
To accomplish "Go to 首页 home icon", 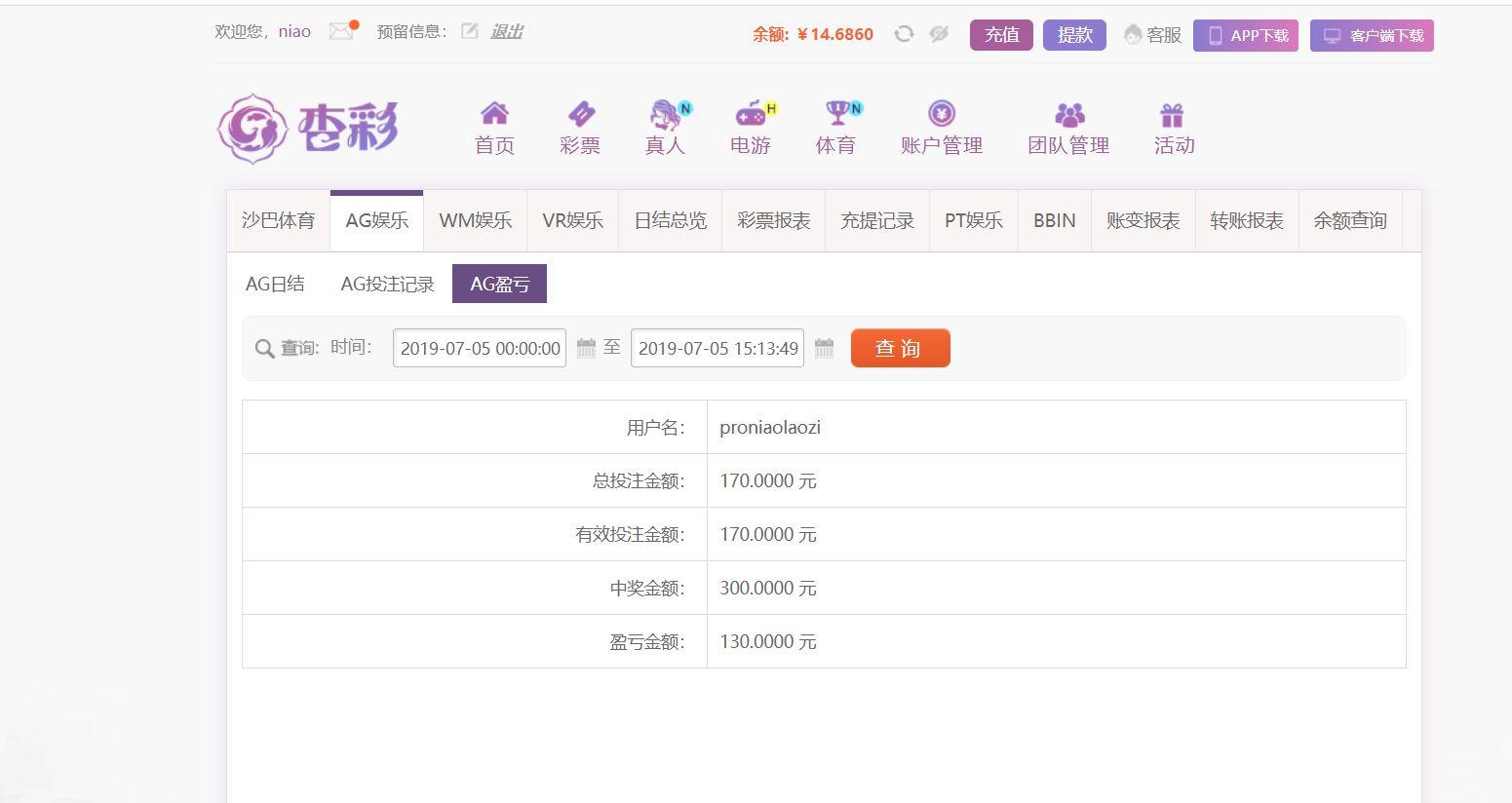I will pos(494,114).
